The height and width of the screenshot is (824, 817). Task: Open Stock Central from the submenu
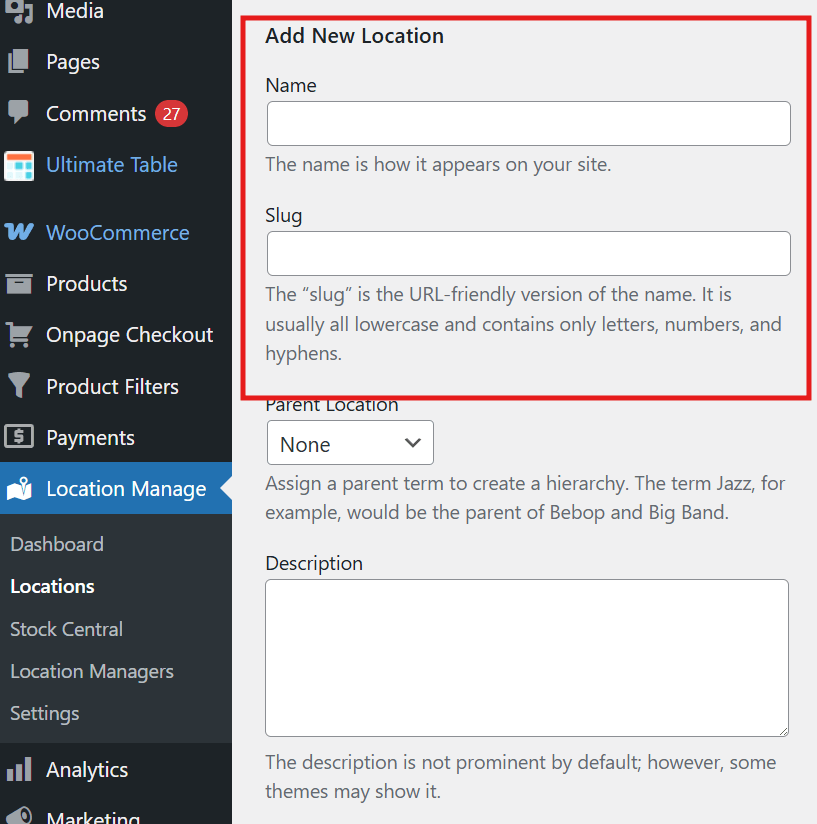[66, 629]
